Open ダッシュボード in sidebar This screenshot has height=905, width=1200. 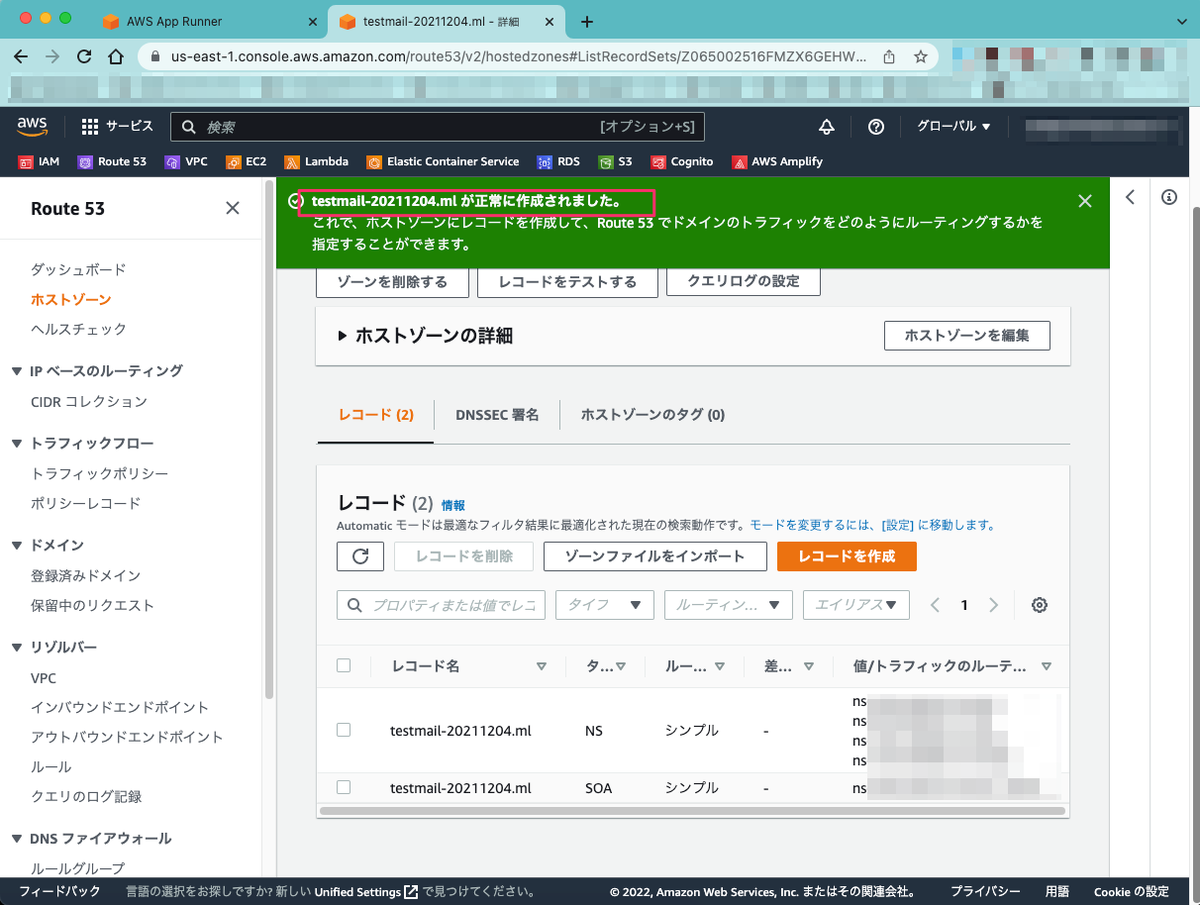point(79,270)
